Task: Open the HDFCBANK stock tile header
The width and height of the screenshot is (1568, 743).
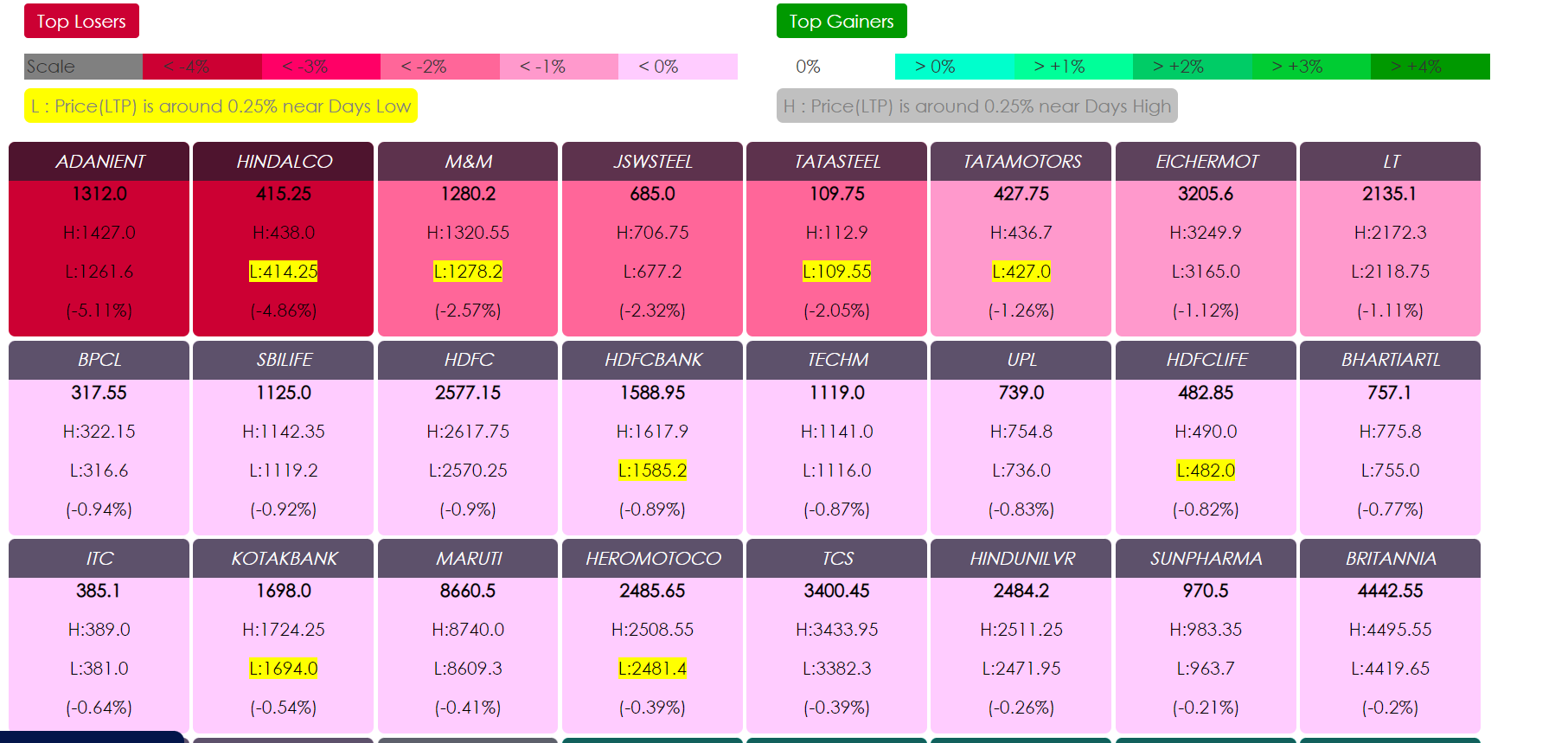Action: pos(652,360)
